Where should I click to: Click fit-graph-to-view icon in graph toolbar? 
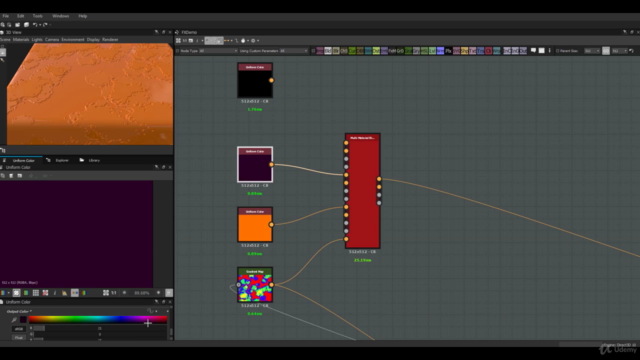178,40
